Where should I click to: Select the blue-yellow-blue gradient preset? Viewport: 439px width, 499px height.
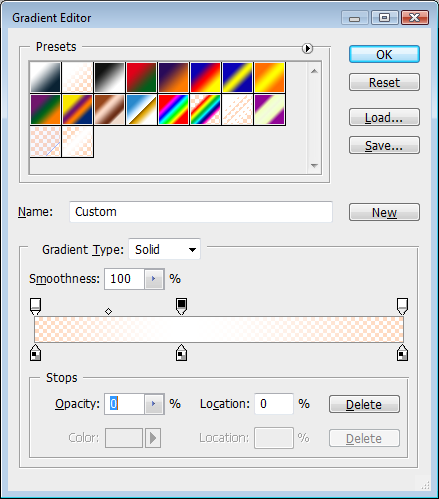click(238, 77)
